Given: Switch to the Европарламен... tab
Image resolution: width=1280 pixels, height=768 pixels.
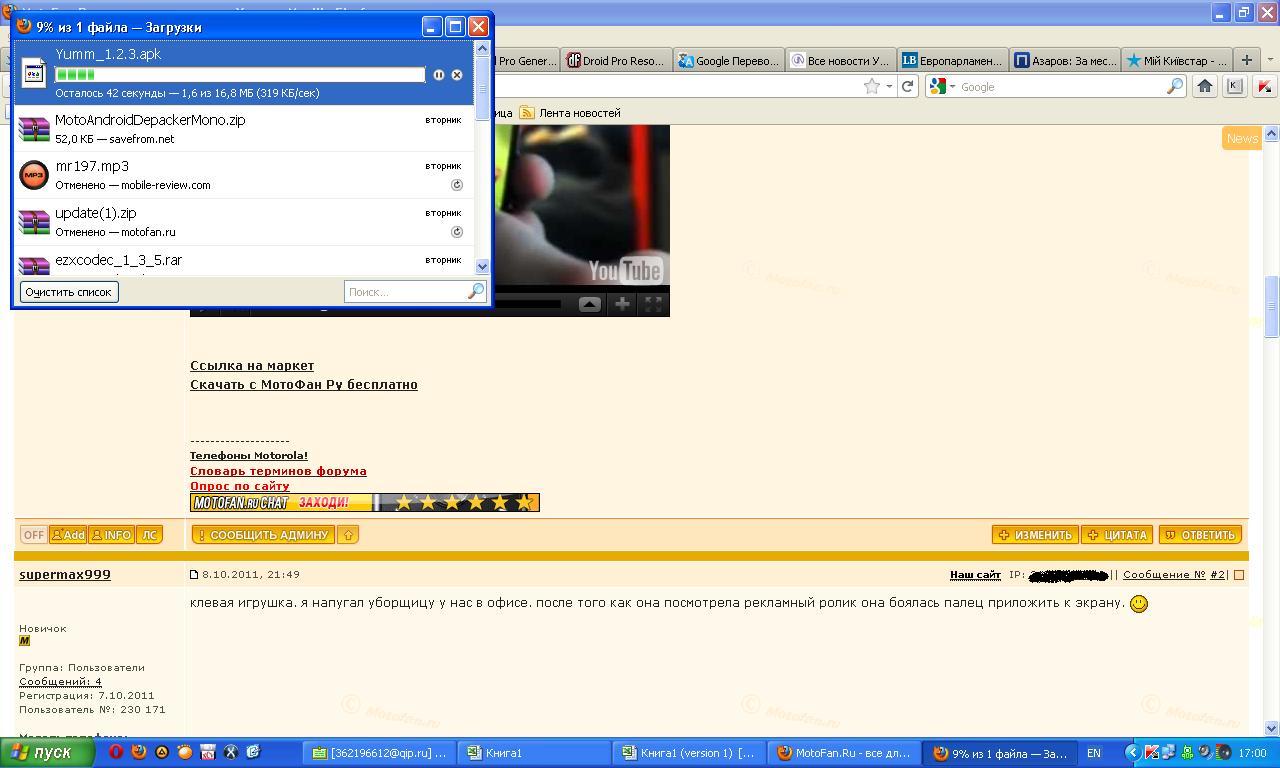Looking at the screenshot, I should [952, 60].
